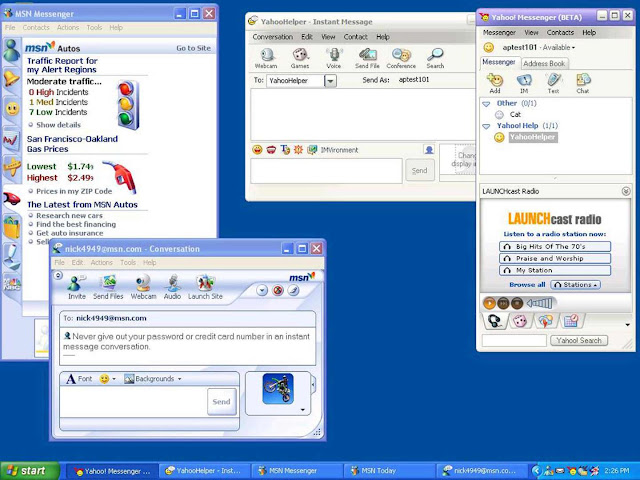Open the Stations dropdown in LAUNCHcast
The height and width of the screenshot is (480, 640).
576,284
